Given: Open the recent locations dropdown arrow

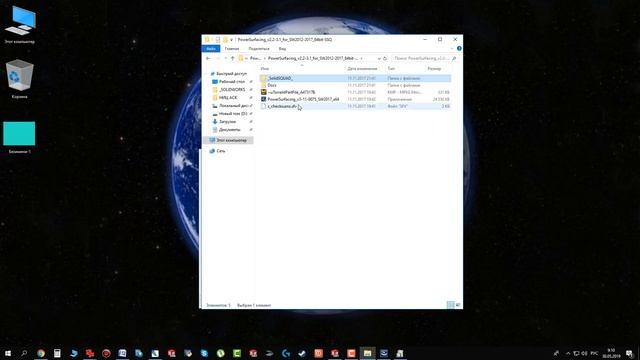Looking at the screenshot, I should point(225,58).
